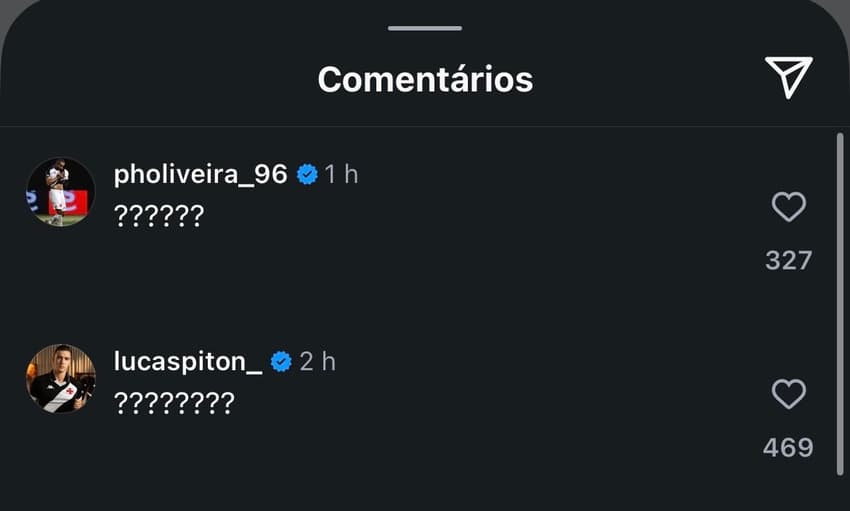Click the Comentários header title

point(425,78)
